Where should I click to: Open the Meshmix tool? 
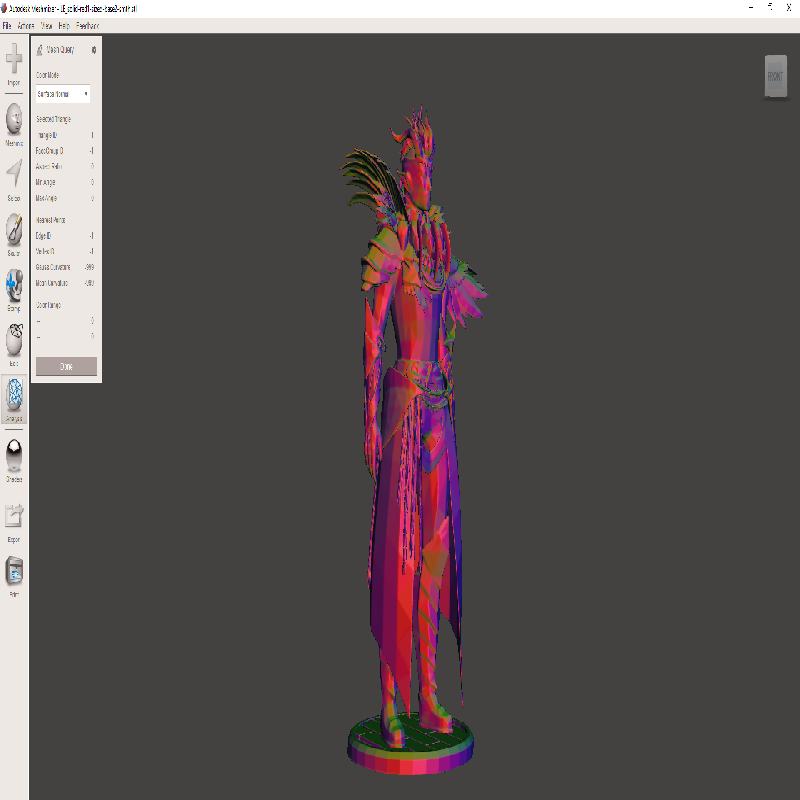click(14, 120)
